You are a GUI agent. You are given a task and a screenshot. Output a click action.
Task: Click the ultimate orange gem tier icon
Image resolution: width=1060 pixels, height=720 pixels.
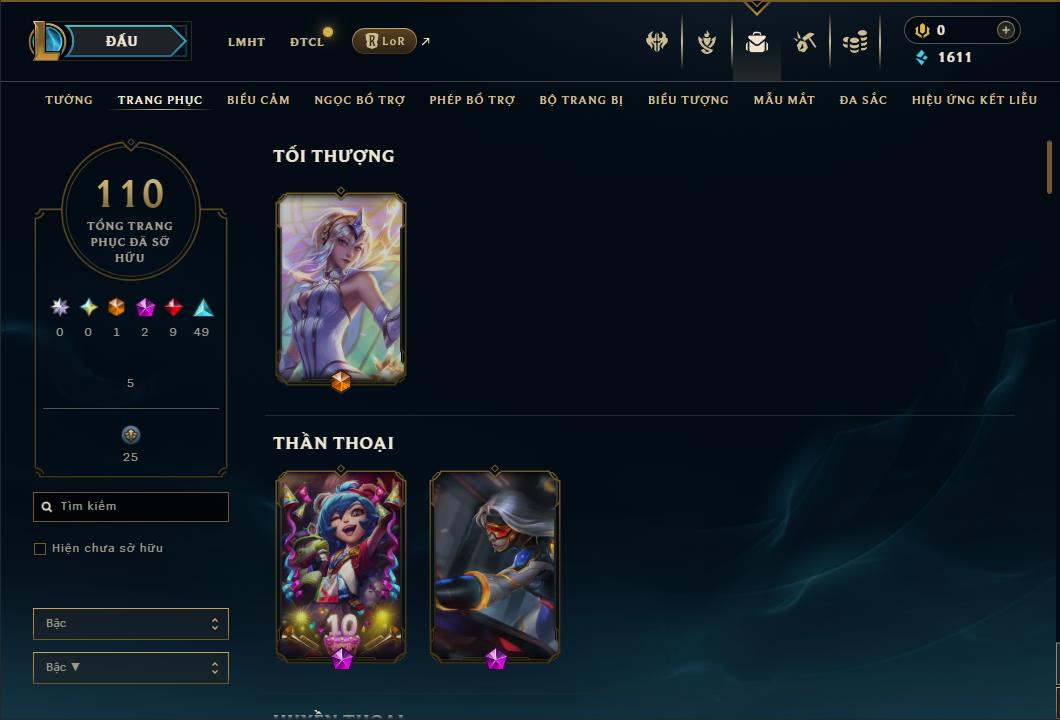click(x=116, y=308)
